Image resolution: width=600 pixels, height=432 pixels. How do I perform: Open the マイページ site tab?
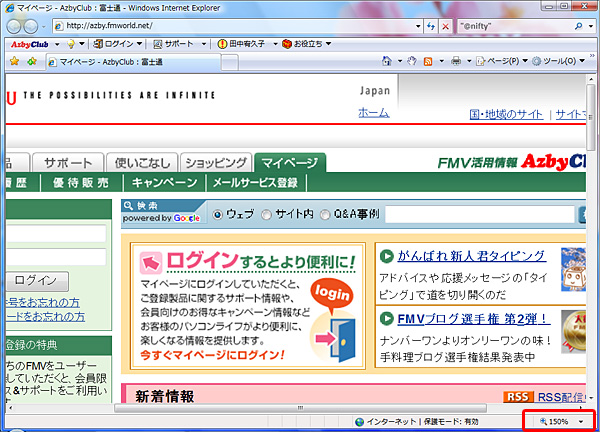(x=290, y=163)
